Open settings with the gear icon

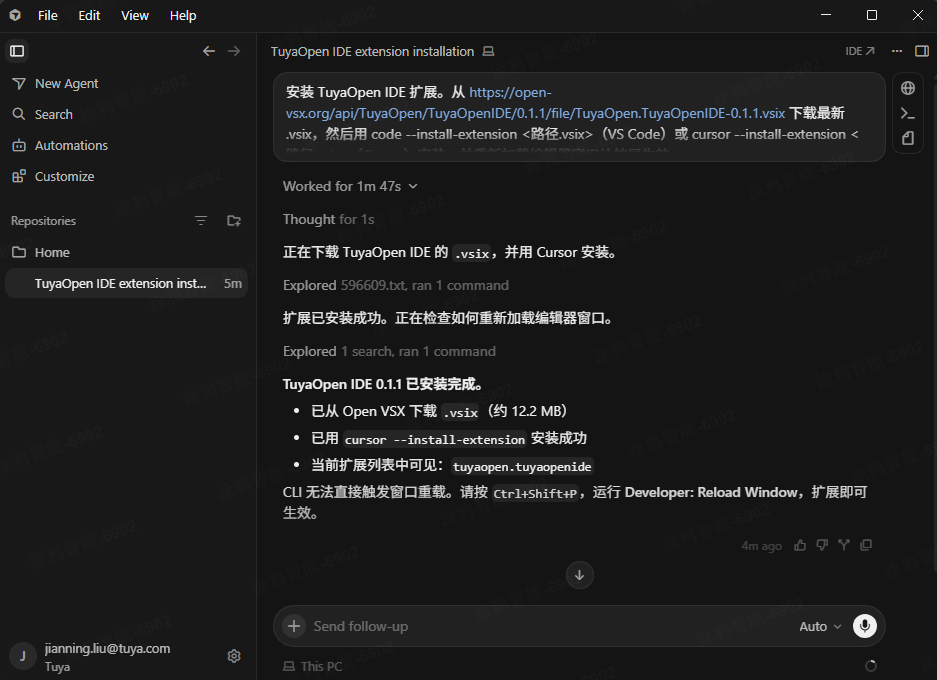click(234, 656)
